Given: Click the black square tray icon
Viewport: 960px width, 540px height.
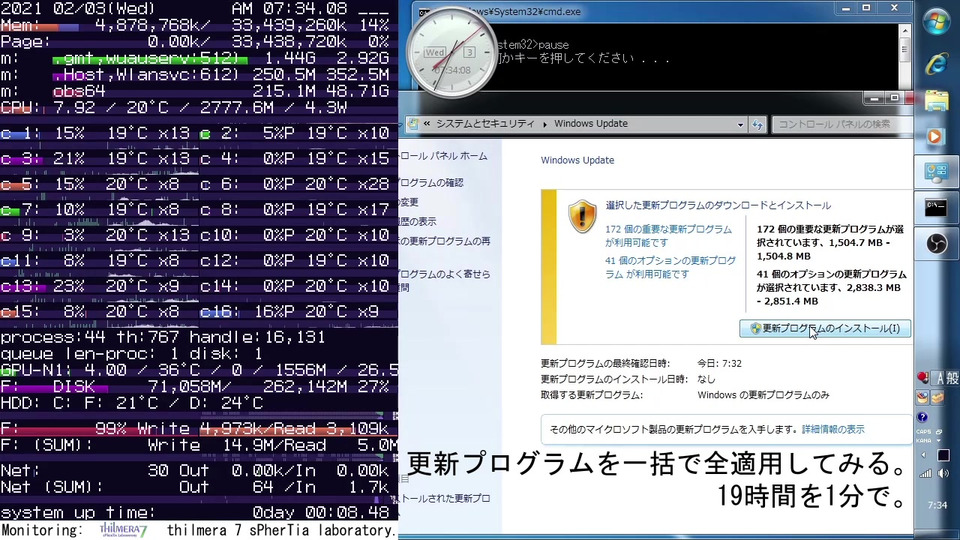Looking at the screenshot, I should 943,455.
